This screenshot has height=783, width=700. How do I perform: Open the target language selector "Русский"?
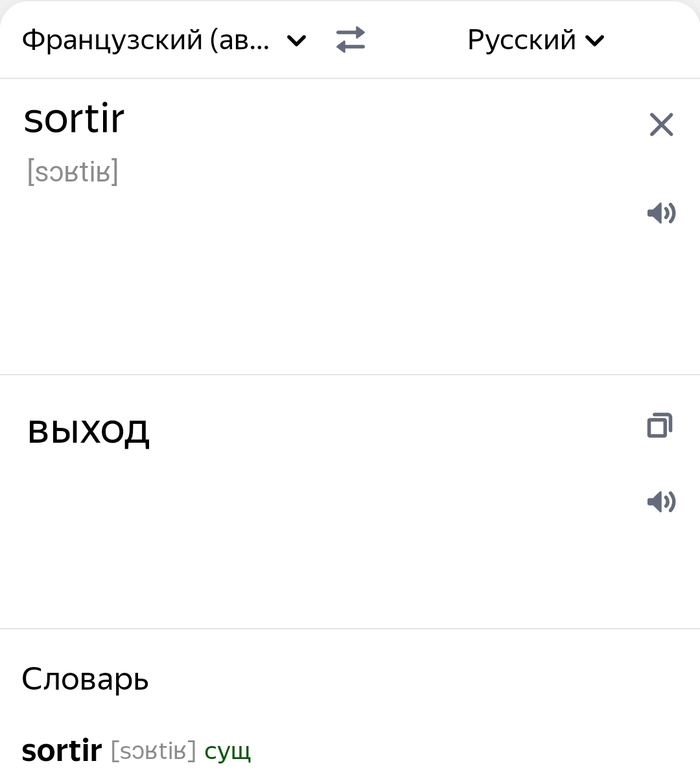tap(522, 40)
